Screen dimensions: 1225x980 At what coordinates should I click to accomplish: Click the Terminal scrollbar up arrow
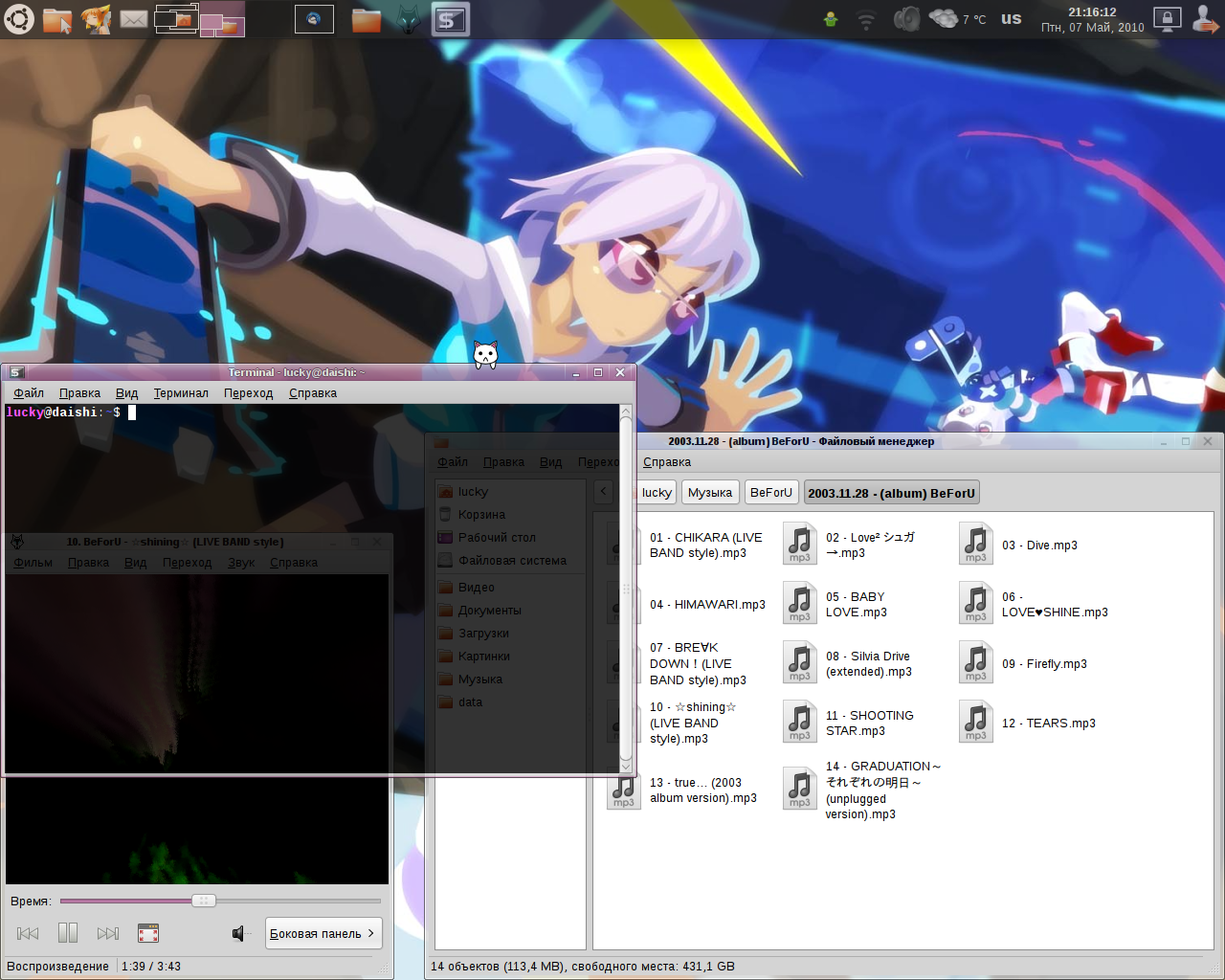pyautogui.click(x=626, y=412)
